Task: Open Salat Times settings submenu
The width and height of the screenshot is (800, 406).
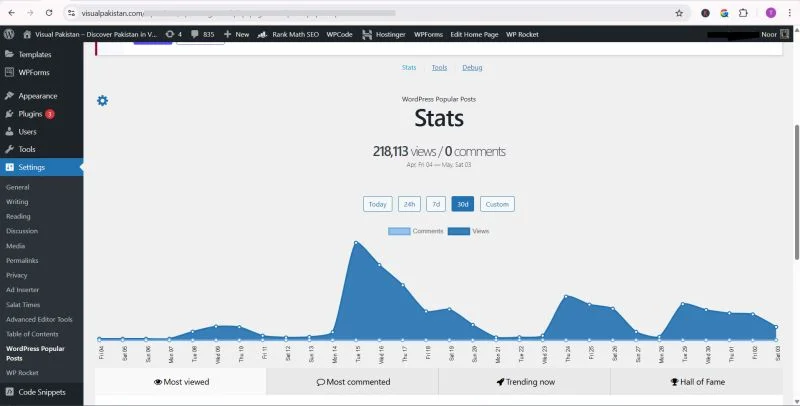Action: click(23, 304)
